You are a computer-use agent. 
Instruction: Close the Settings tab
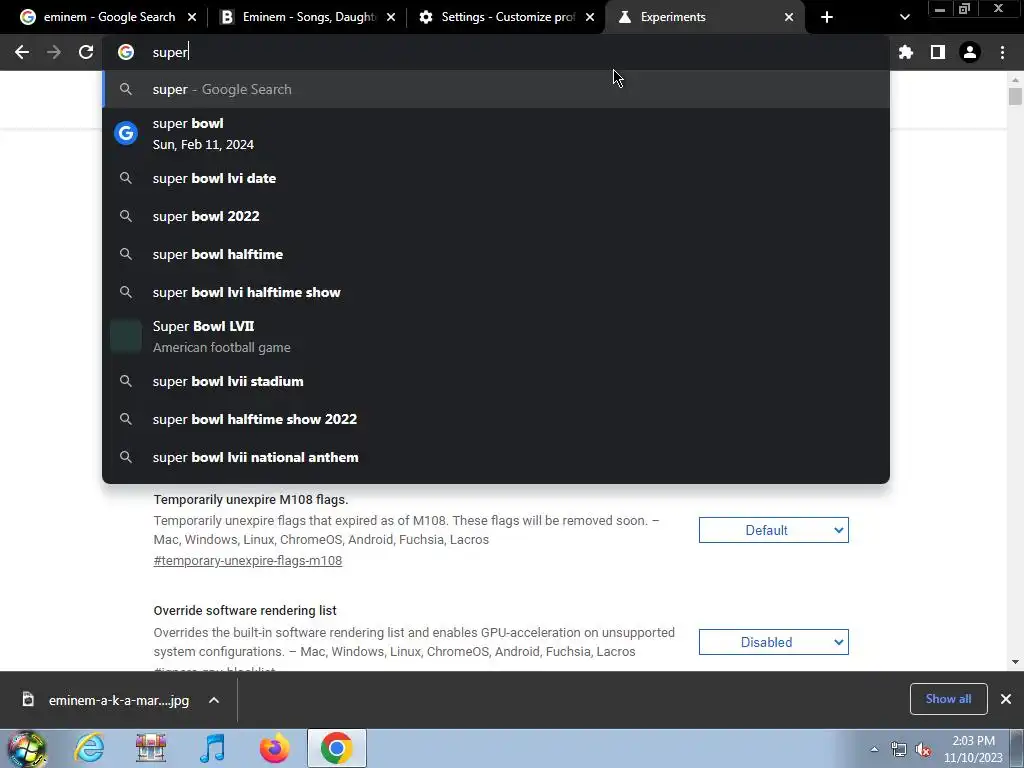point(590,18)
